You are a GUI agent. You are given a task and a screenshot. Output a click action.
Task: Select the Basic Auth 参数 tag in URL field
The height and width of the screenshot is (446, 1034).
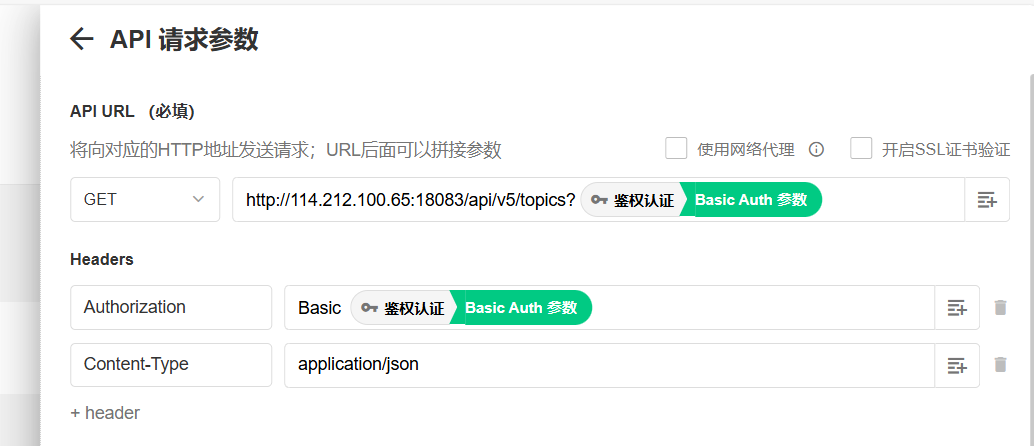(x=752, y=200)
